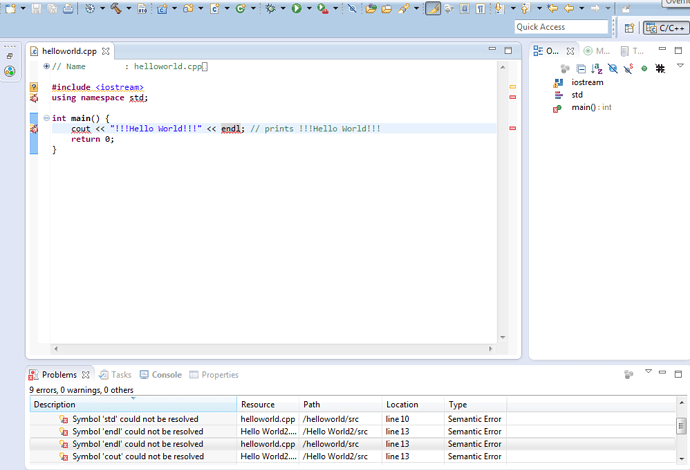
Task: Toggle alphabetical sort in Outline
Action: (x=597, y=68)
